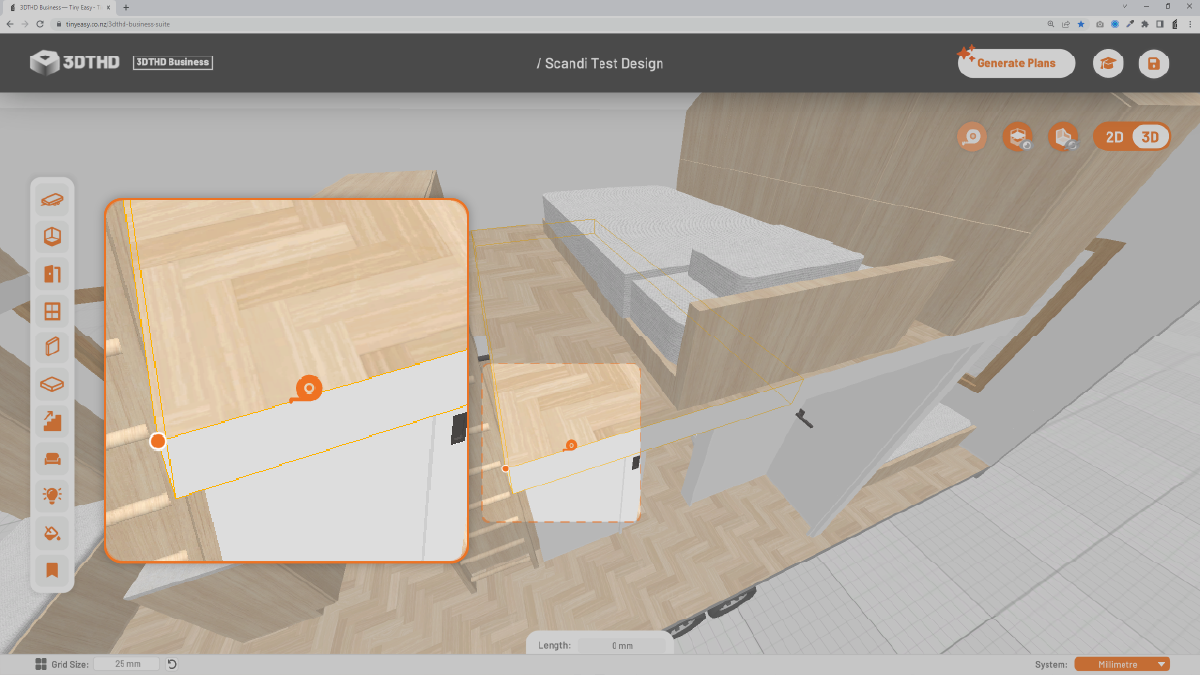Toggle wall visibility icon with crossed eye
Viewport: 1200px width, 675px height.
click(x=1064, y=137)
